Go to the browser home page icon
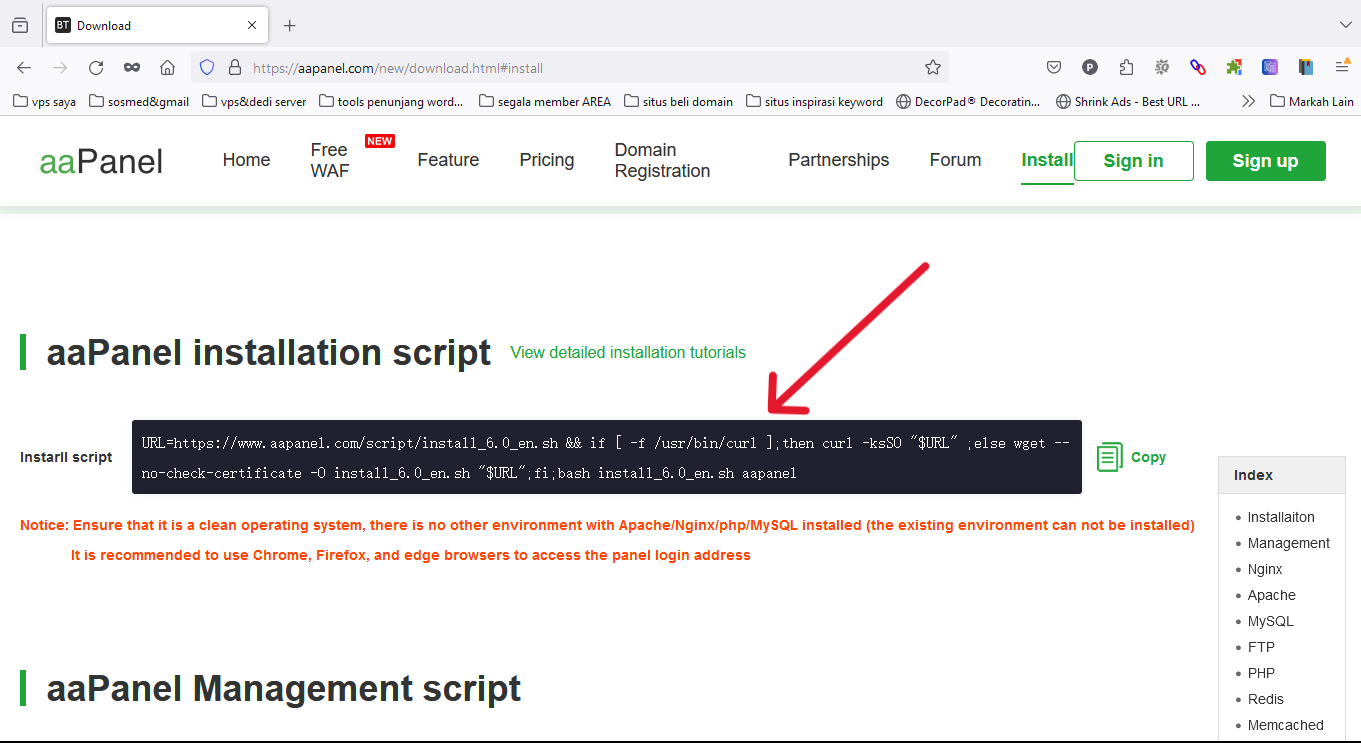The height and width of the screenshot is (743, 1361). click(x=168, y=68)
